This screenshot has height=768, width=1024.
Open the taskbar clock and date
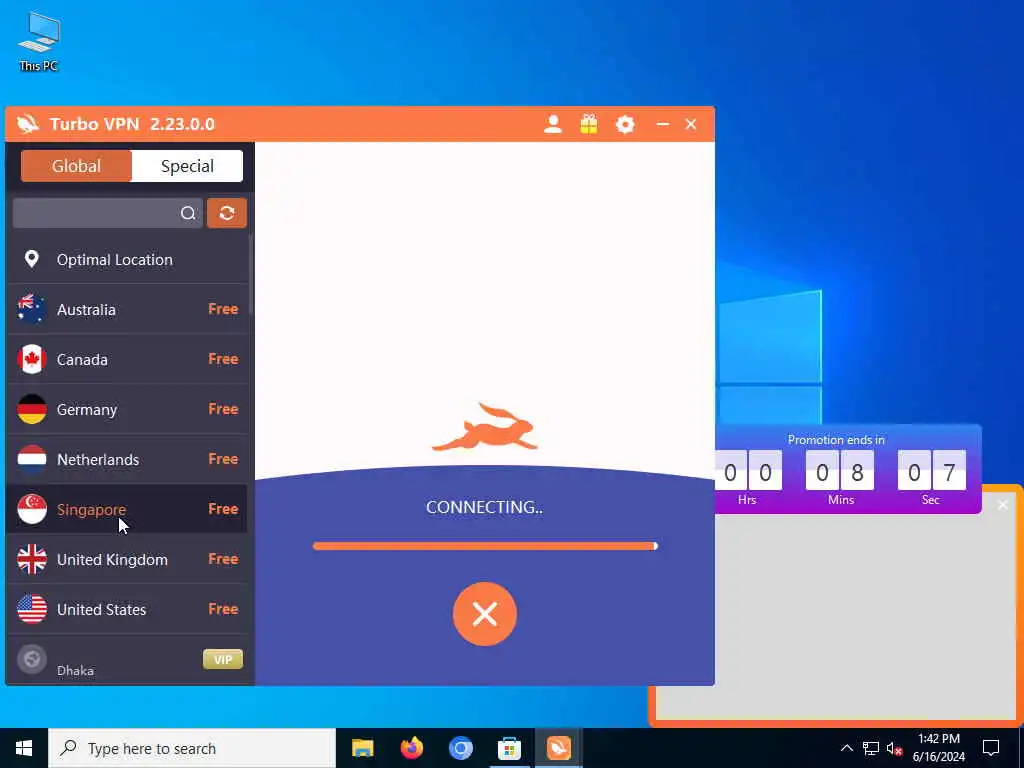938,748
